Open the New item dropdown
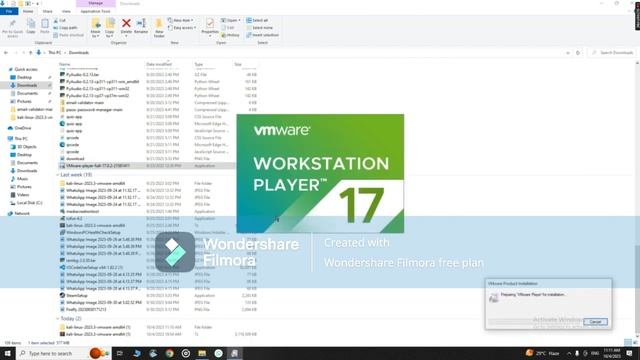The image size is (640, 360). click(180, 20)
